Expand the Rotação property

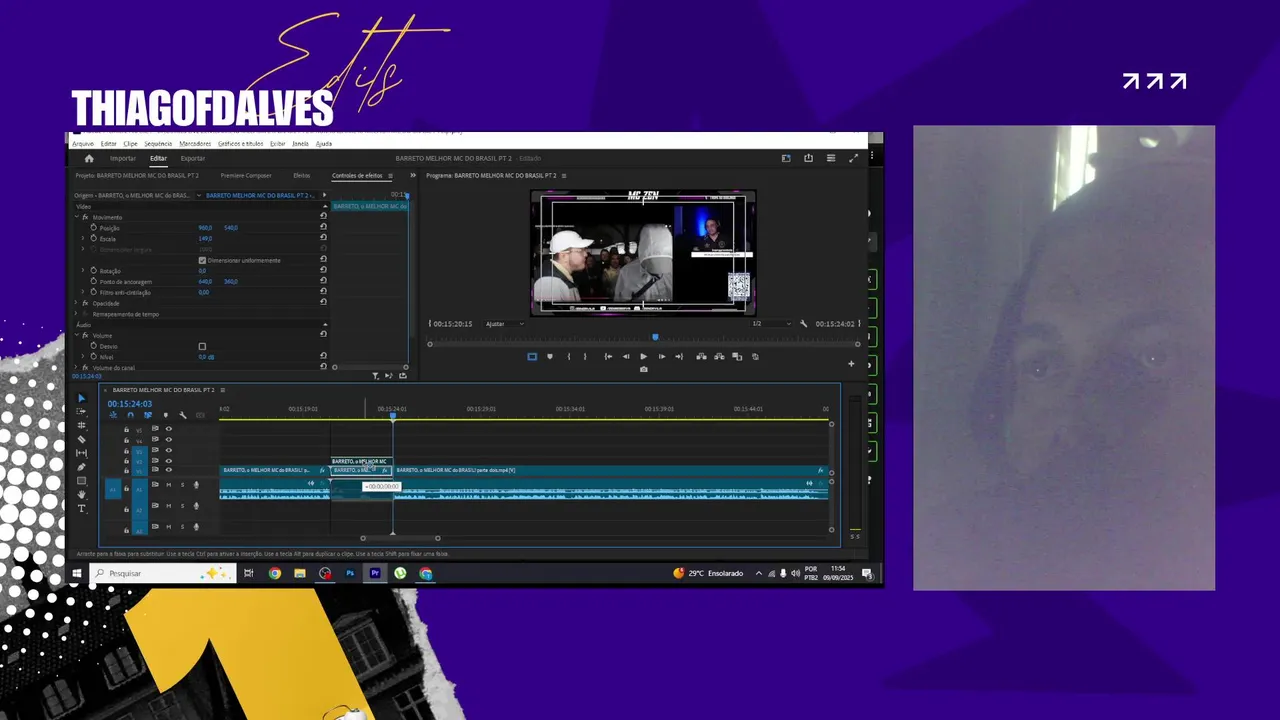coord(82,270)
